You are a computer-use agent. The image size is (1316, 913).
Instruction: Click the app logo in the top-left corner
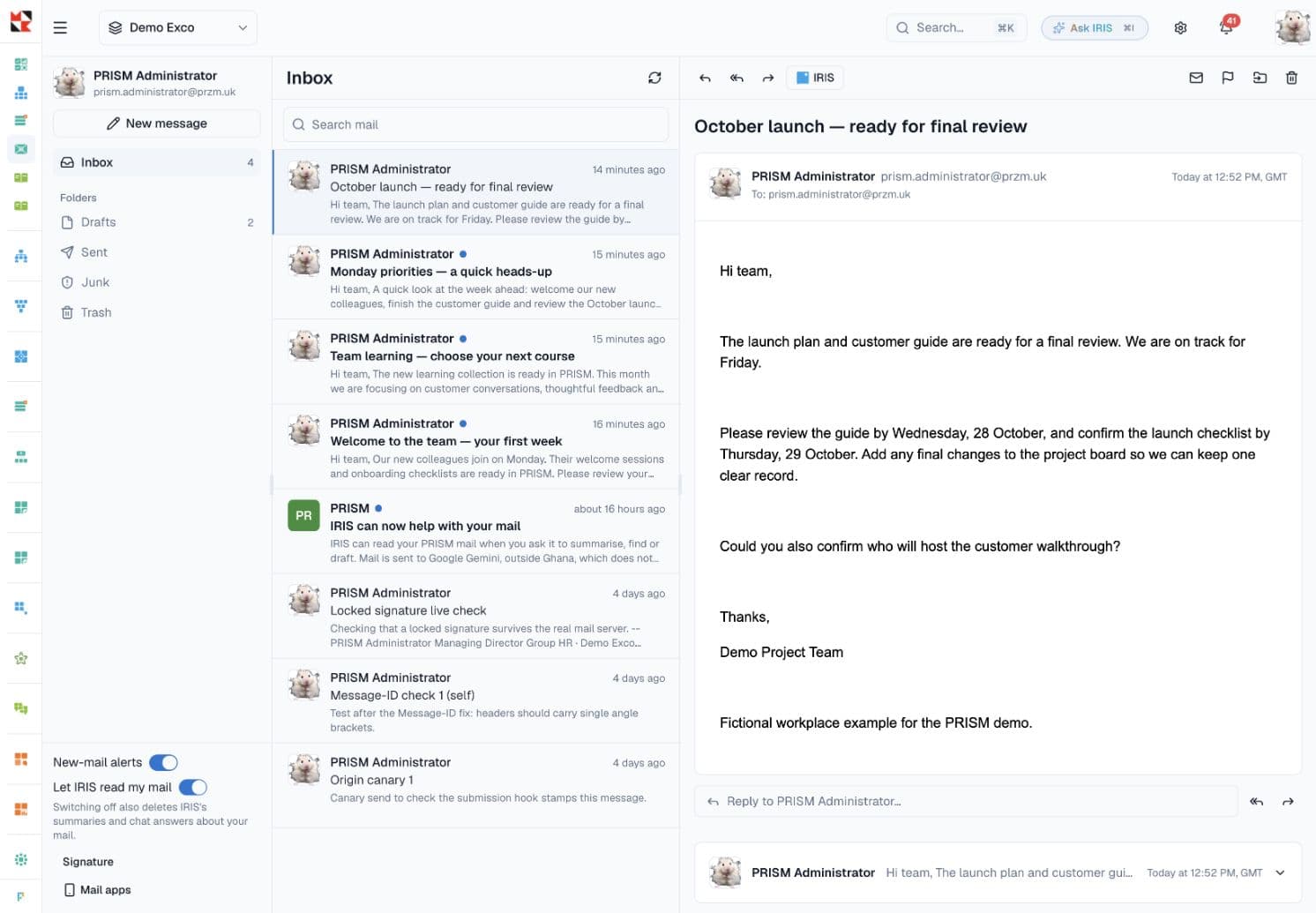click(x=20, y=21)
